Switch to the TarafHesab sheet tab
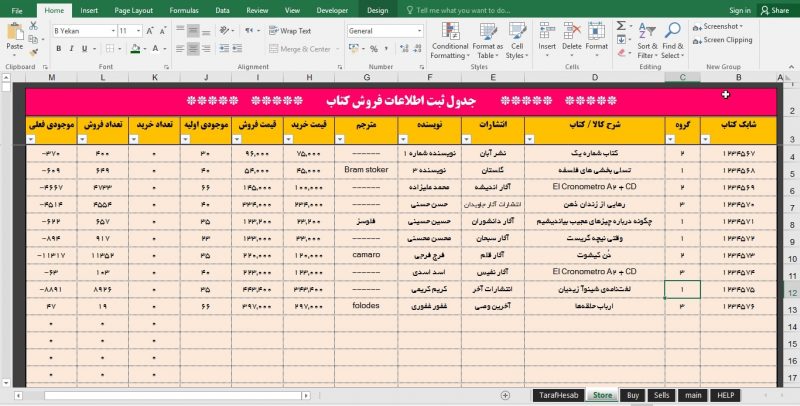Image resolution: width=800 pixels, height=406 pixels. pos(559,395)
